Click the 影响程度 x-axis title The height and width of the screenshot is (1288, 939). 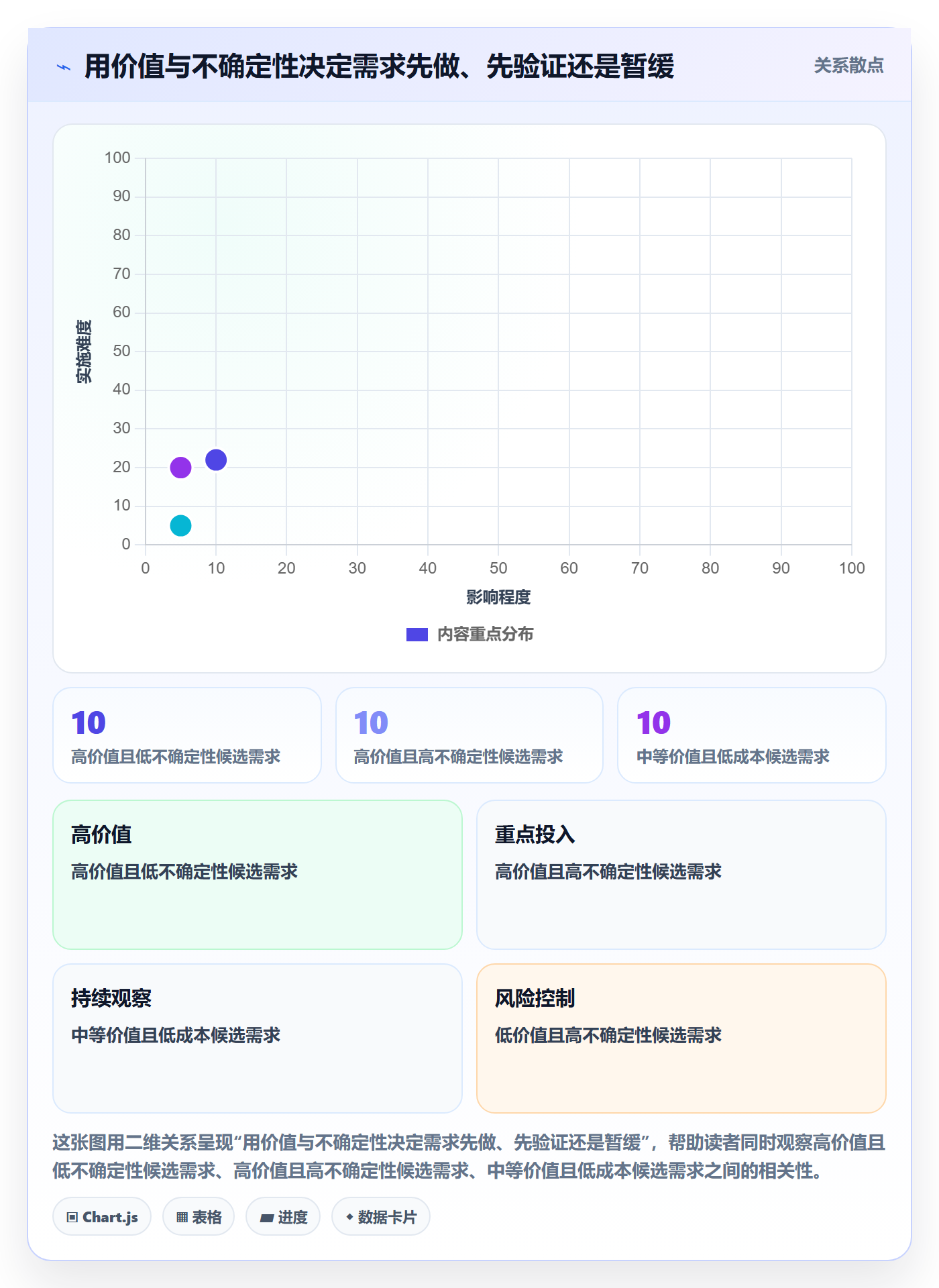point(498,597)
